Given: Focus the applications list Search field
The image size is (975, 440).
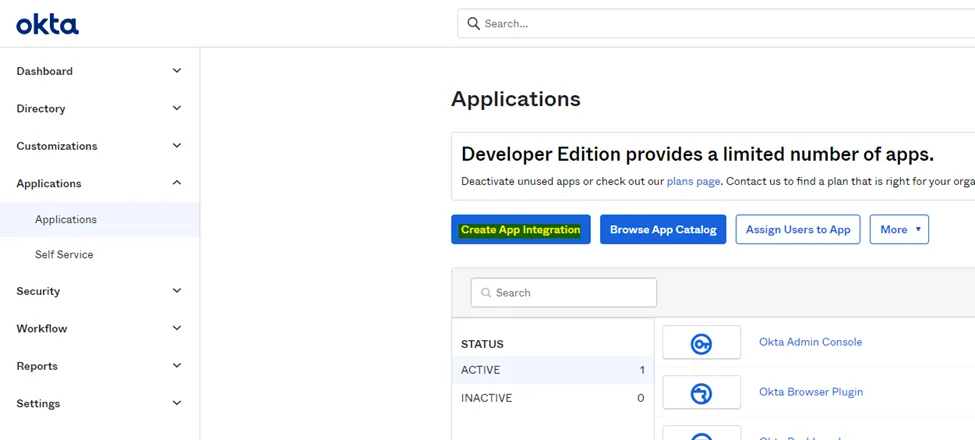Looking at the screenshot, I should 563,293.
